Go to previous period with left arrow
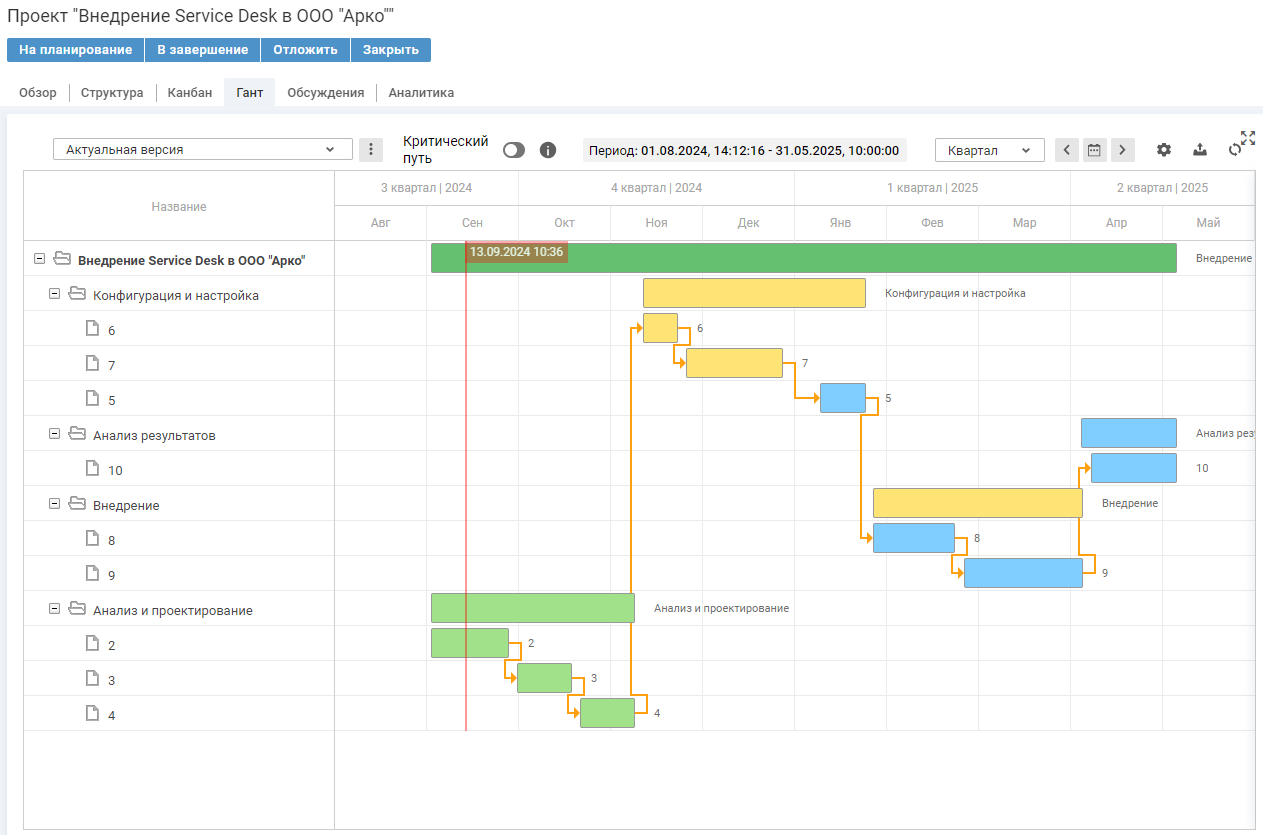Screen dimensions: 1263x835 (x=1066, y=150)
